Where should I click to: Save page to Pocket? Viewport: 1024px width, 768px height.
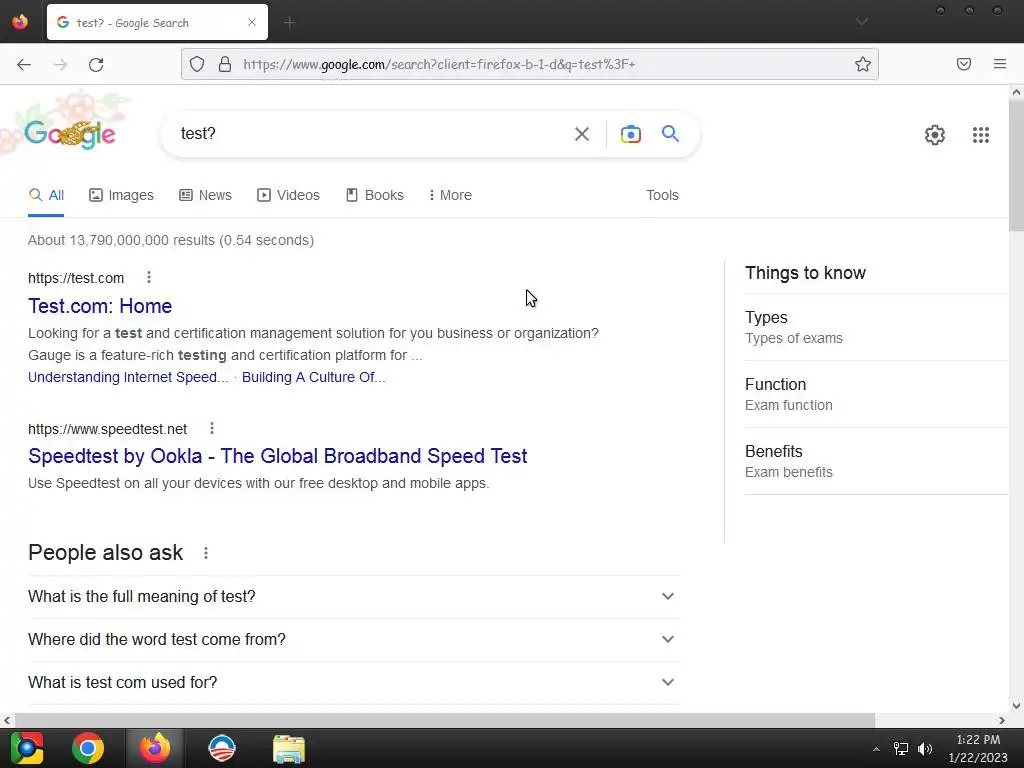pyautogui.click(x=964, y=64)
